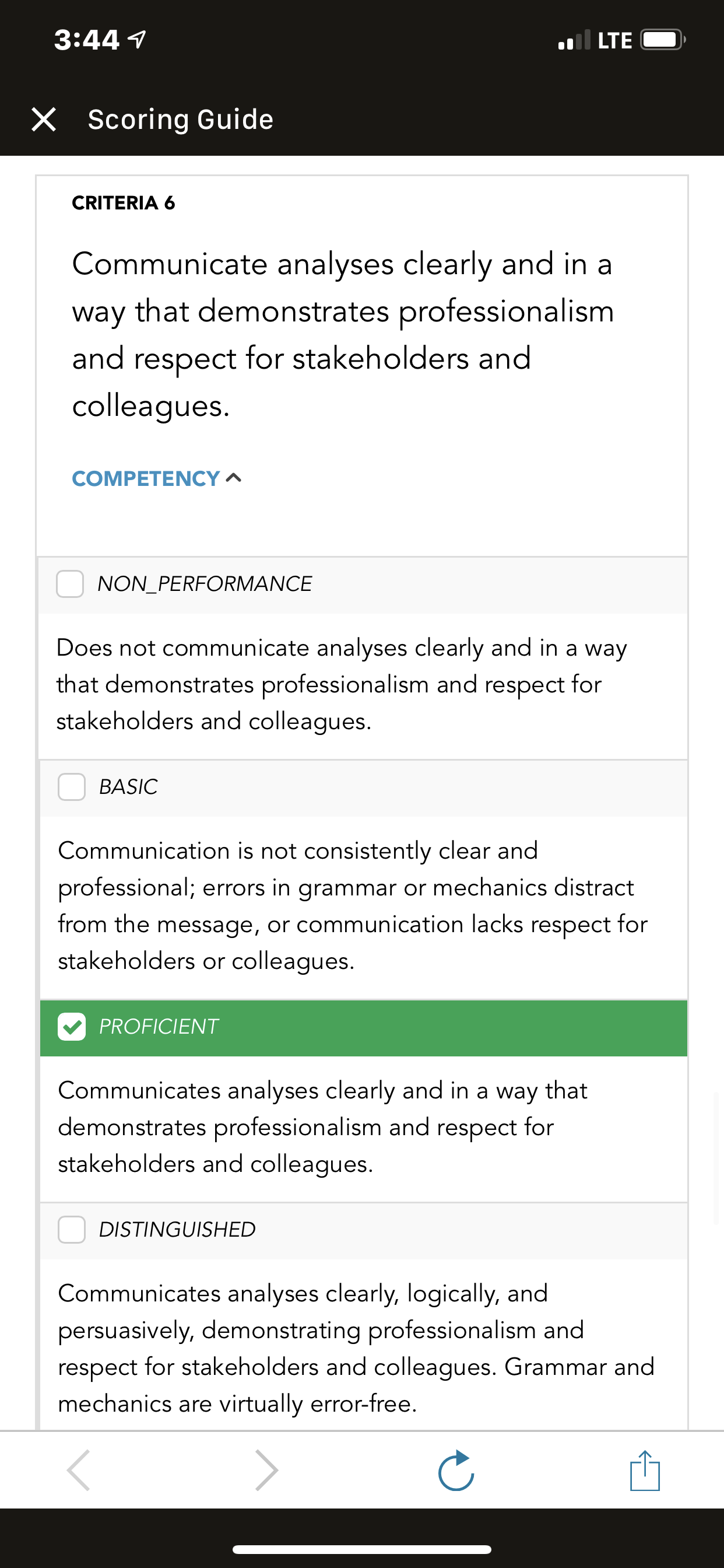The image size is (724, 1568).
Task: Tap the location arrow beside the time
Action: click(x=137, y=40)
